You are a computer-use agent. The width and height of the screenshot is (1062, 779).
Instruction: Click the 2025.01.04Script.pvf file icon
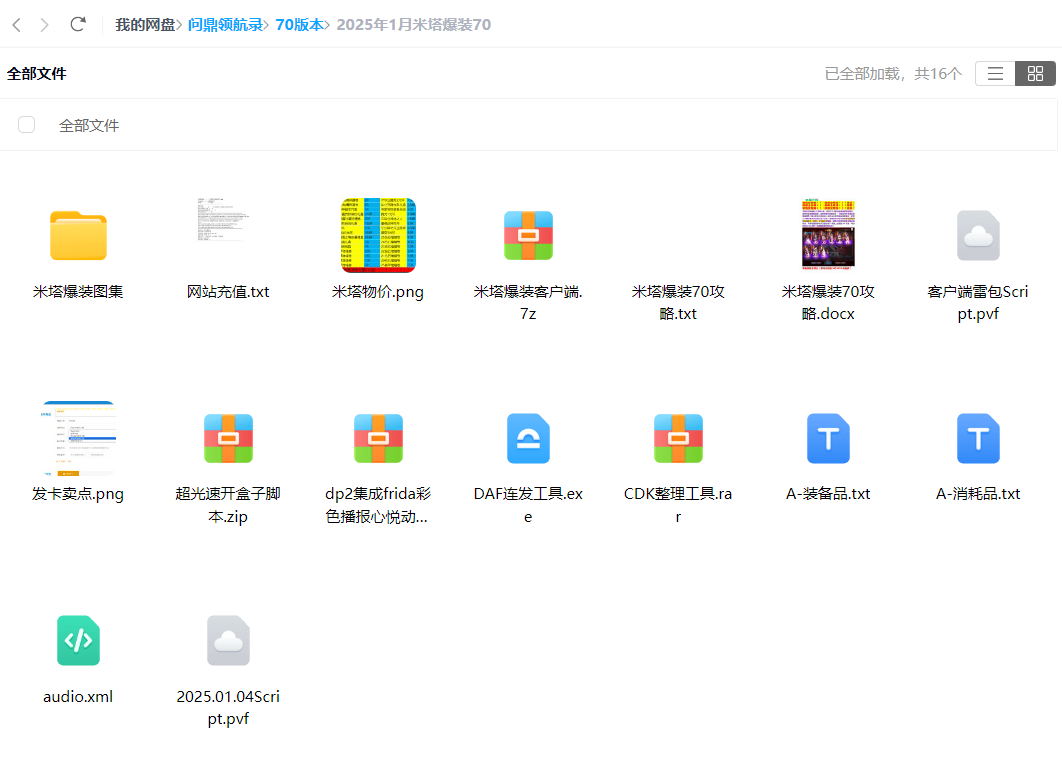click(x=228, y=640)
